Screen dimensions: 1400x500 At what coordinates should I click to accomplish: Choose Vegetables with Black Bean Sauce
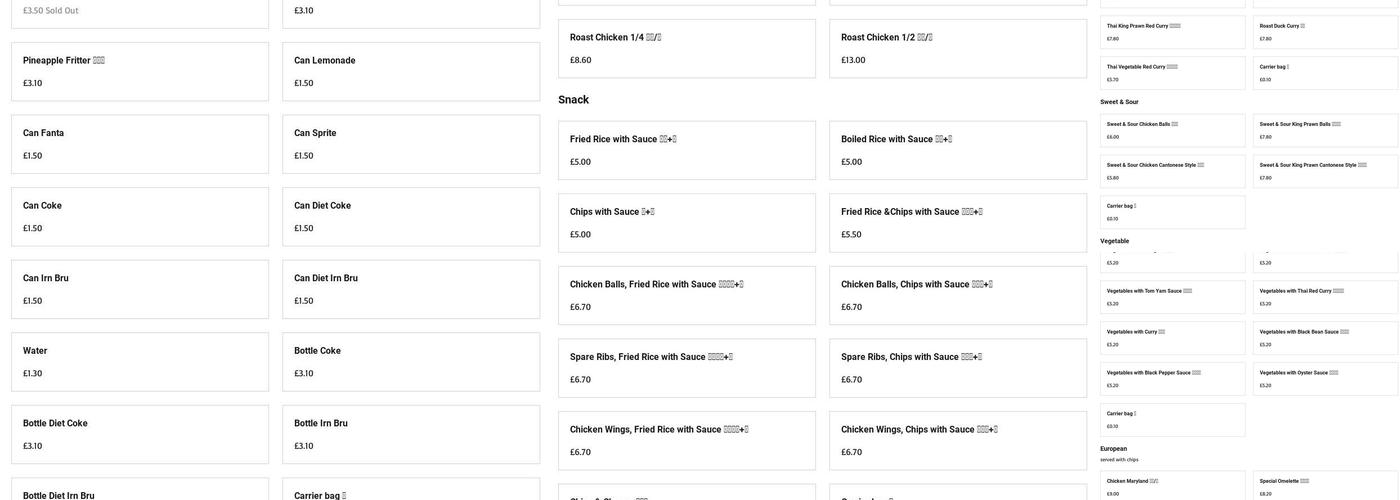tap(1325, 338)
